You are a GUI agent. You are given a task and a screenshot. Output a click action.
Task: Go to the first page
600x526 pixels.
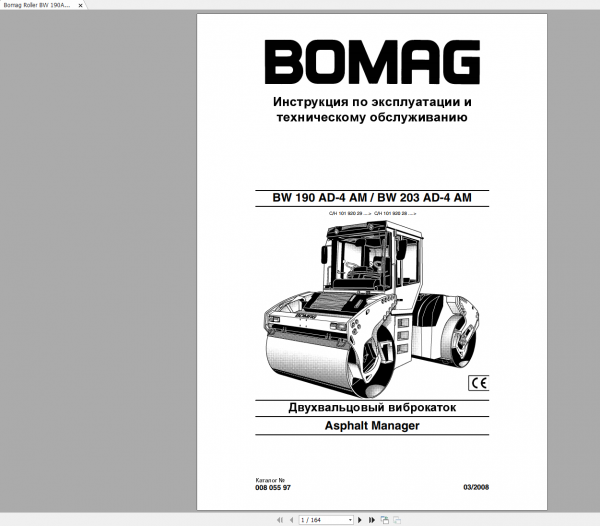click(x=280, y=520)
